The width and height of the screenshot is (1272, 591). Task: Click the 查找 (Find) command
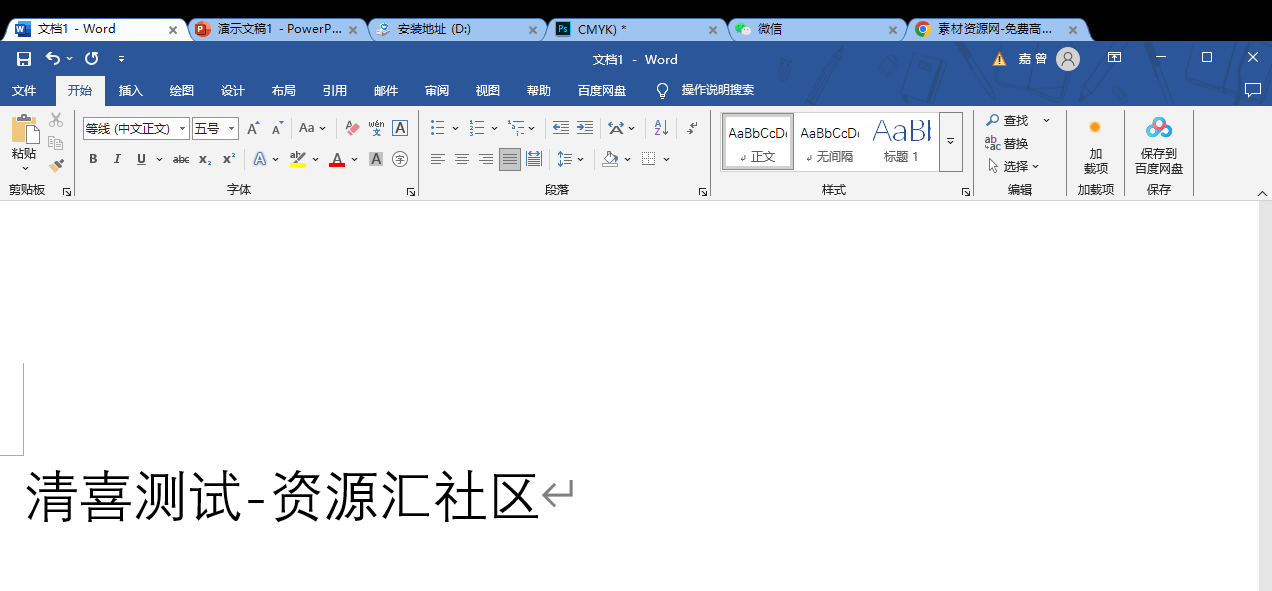click(1012, 119)
